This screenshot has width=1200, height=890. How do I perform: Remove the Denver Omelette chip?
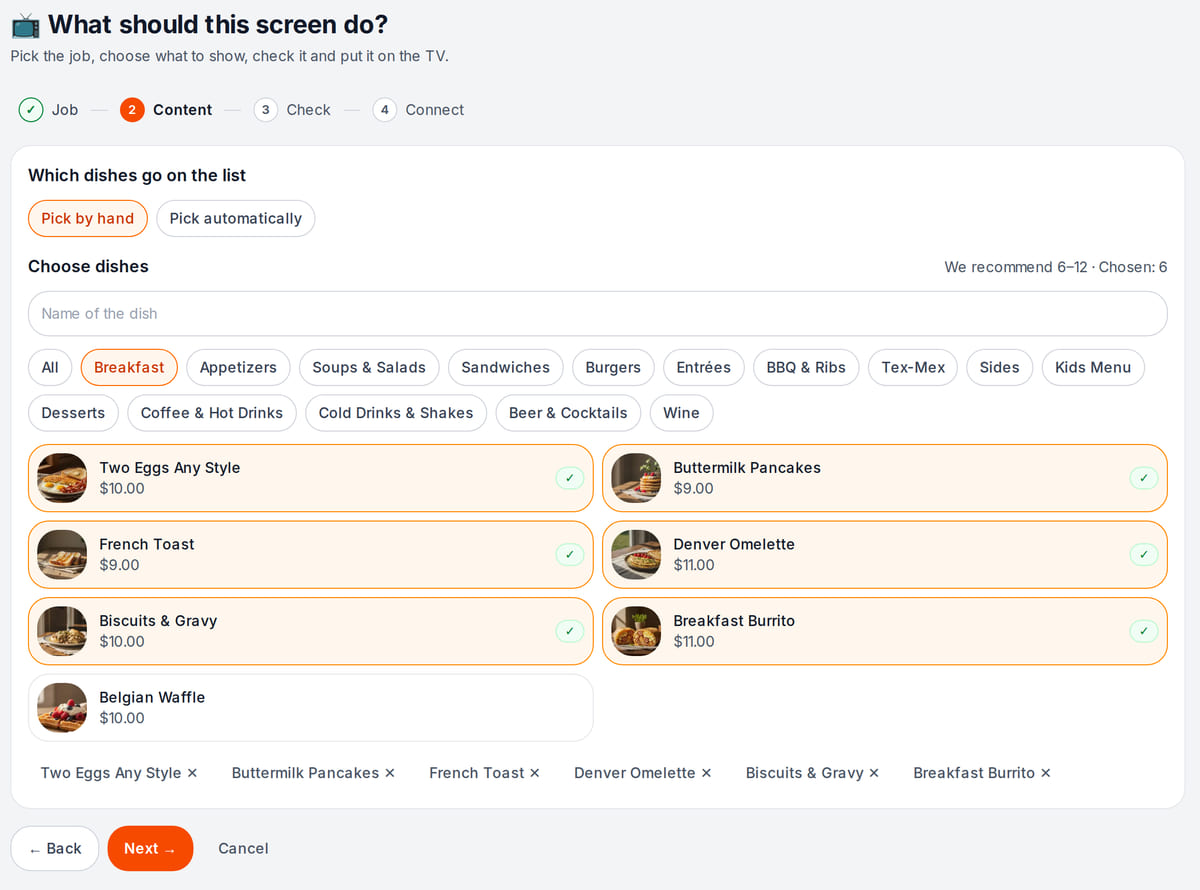(x=706, y=773)
